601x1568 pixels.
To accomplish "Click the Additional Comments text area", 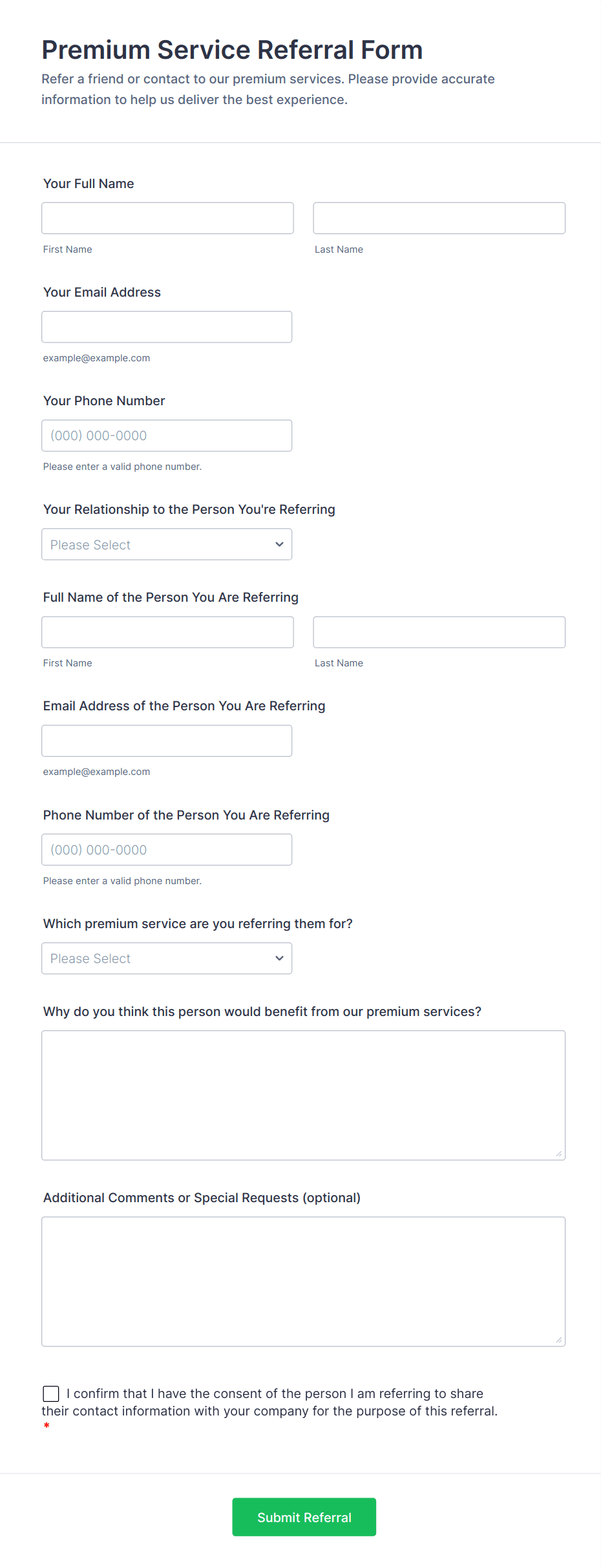I will (303, 1281).
